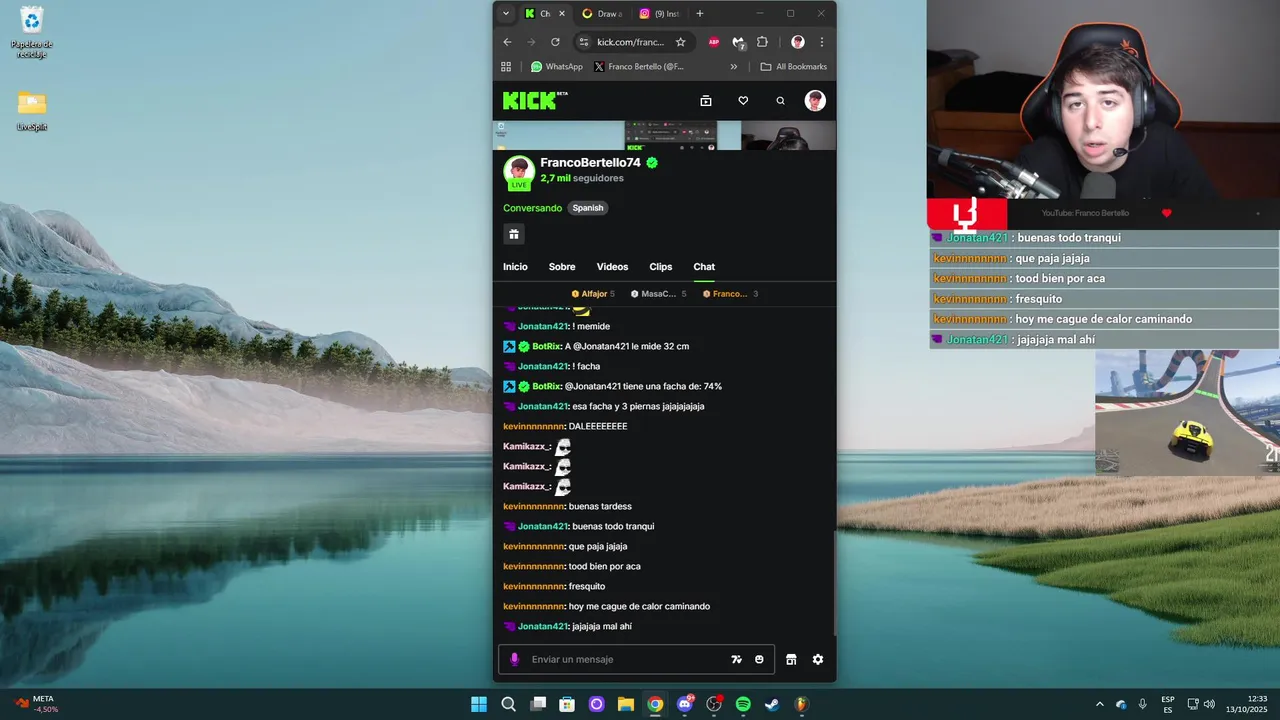The height and width of the screenshot is (720, 1280).
Task: Open the All Bookmarks folder
Action: click(794, 67)
